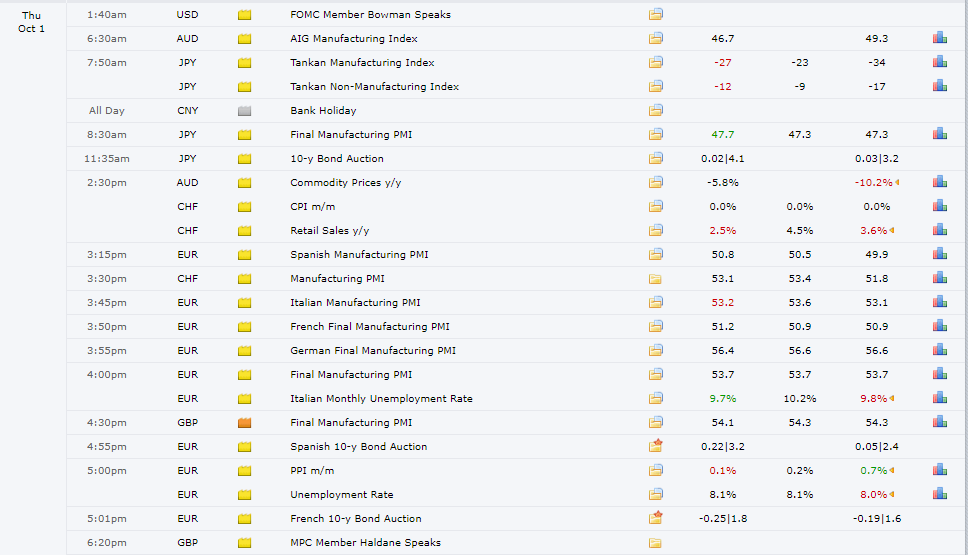Viewport: 968px width, 555px height.
Task: Show chart for Tankan Manufacturing Index
Action: point(940,62)
